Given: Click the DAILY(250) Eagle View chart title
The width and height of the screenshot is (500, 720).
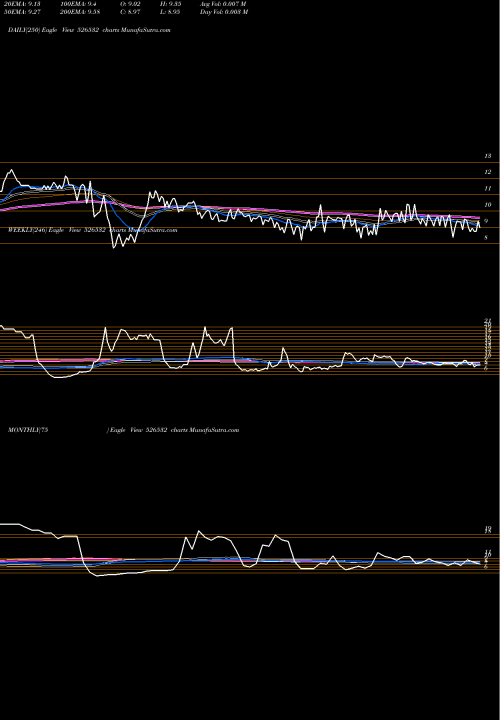Looking at the screenshot, I should pyautogui.click(x=90, y=30).
